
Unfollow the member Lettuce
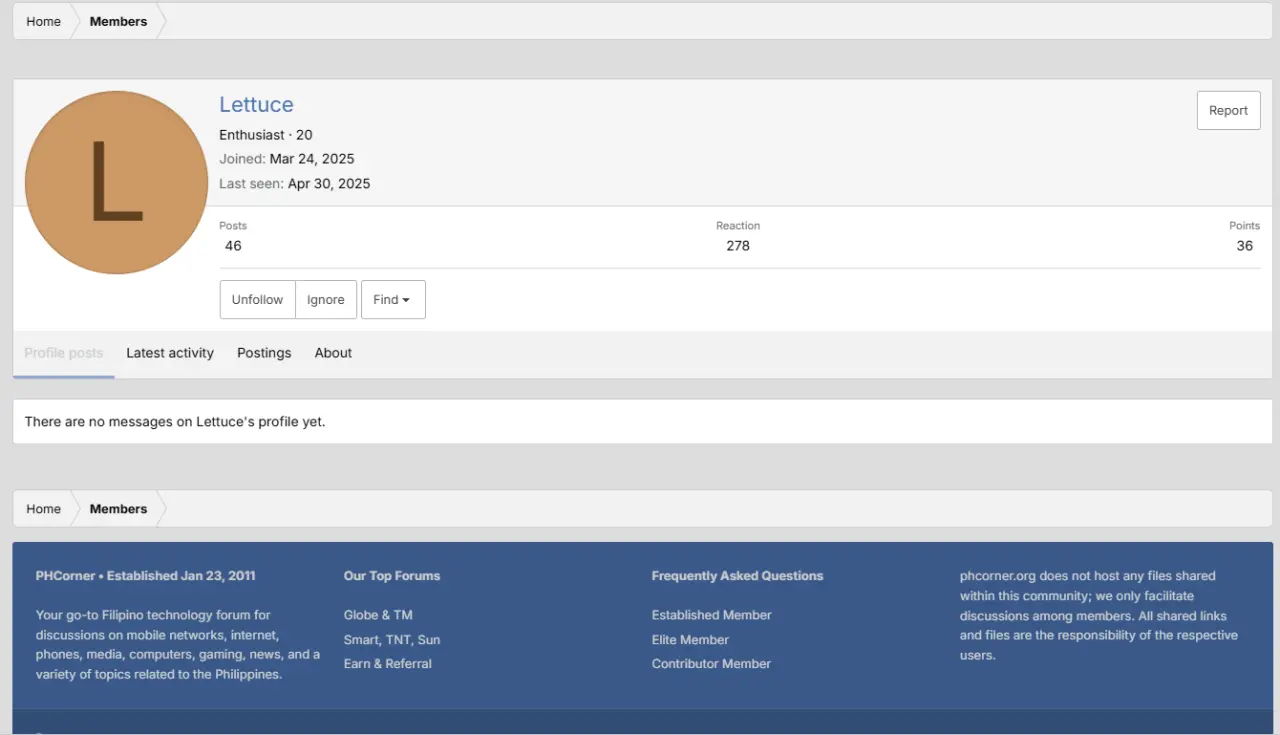pyautogui.click(x=257, y=300)
